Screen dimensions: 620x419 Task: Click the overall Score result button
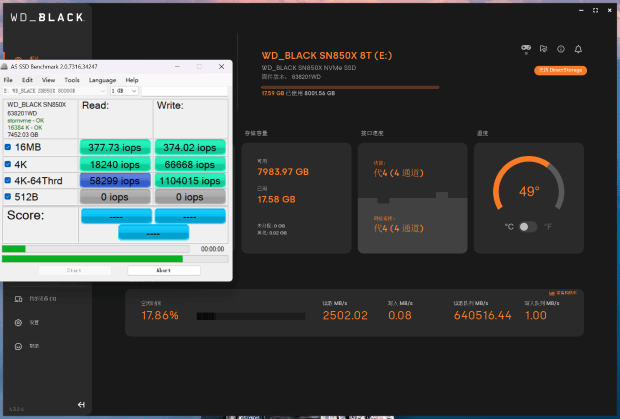[x=153, y=232]
